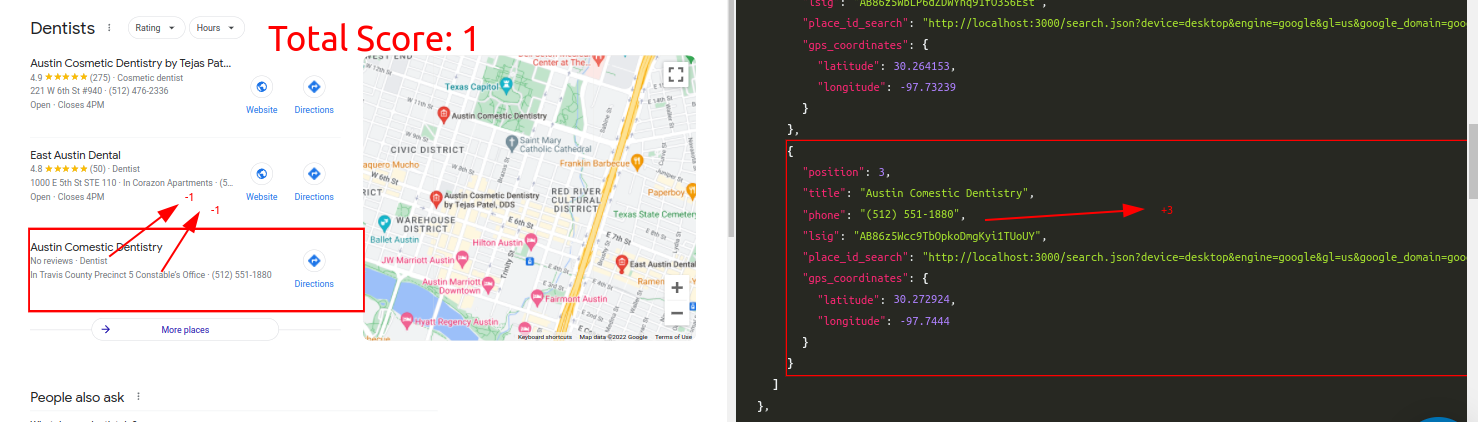Viewport: 1478px width, 422px height.
Task: Open Austin Cosmetic Dentistry by Tejas Pat... listing title
Action: click(132, 63)
